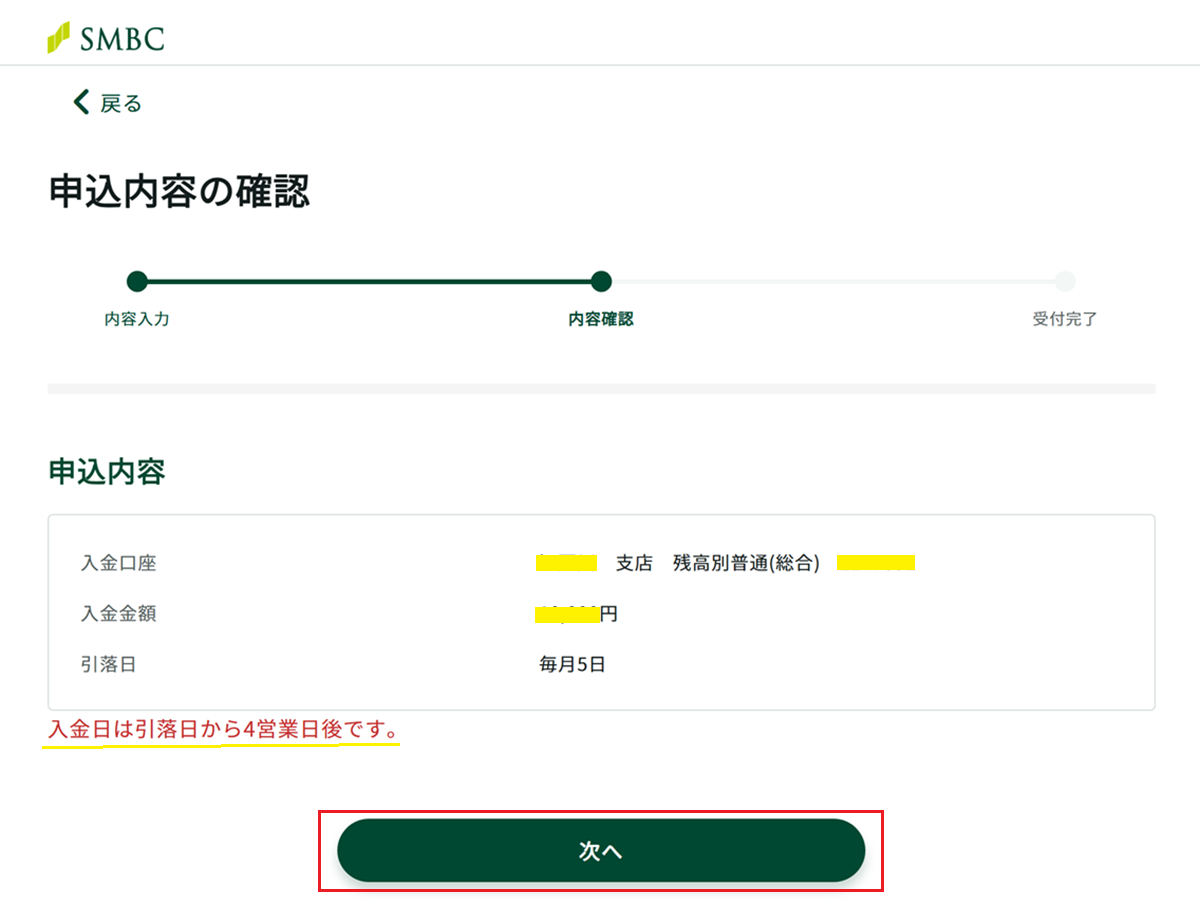Select the 内容入力 step label
The height and width of the screenshot is (924, 1200).
[137, 320]
